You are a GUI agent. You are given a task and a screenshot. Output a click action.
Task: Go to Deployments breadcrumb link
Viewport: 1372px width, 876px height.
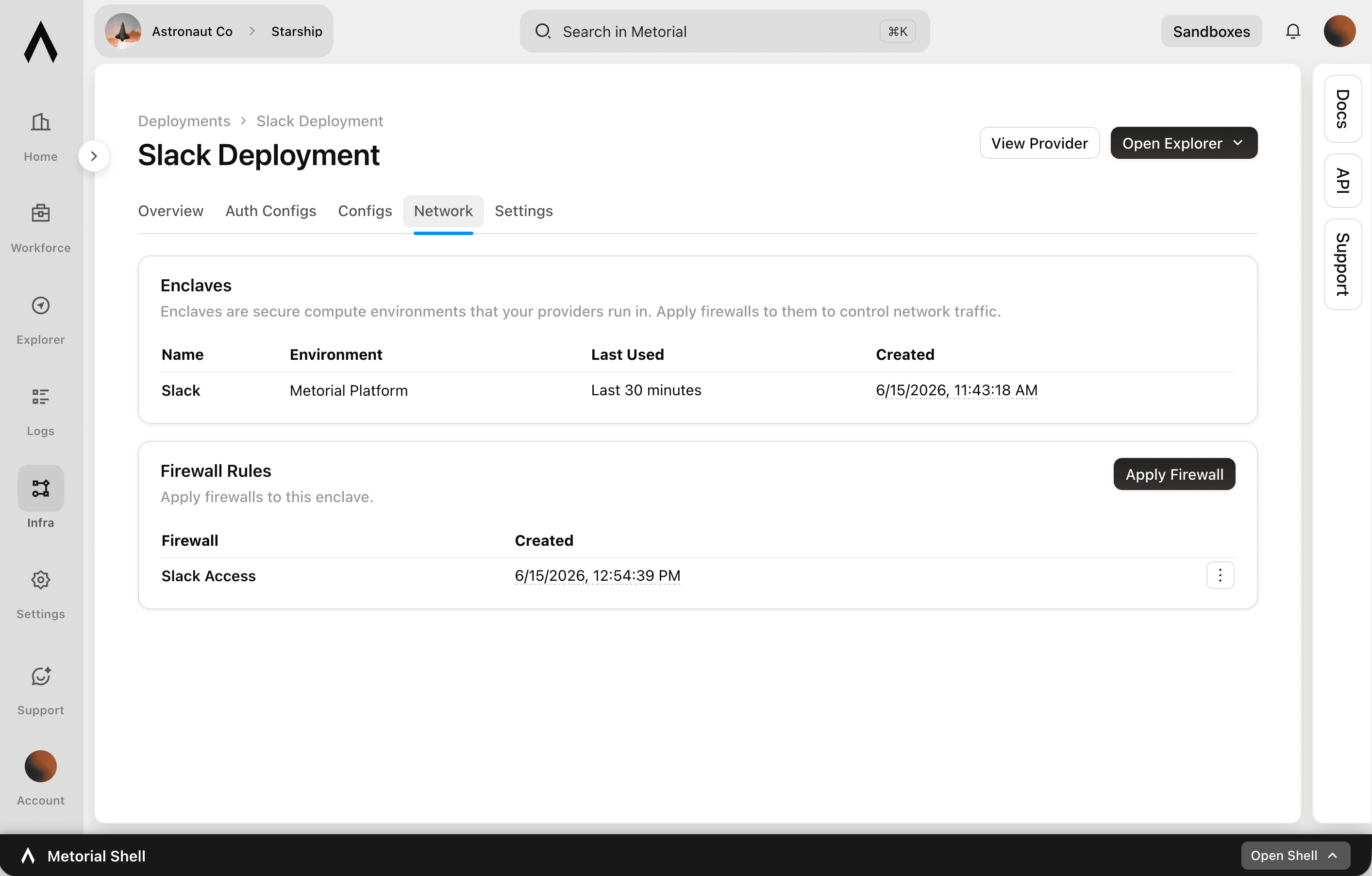tap(184, 121)
